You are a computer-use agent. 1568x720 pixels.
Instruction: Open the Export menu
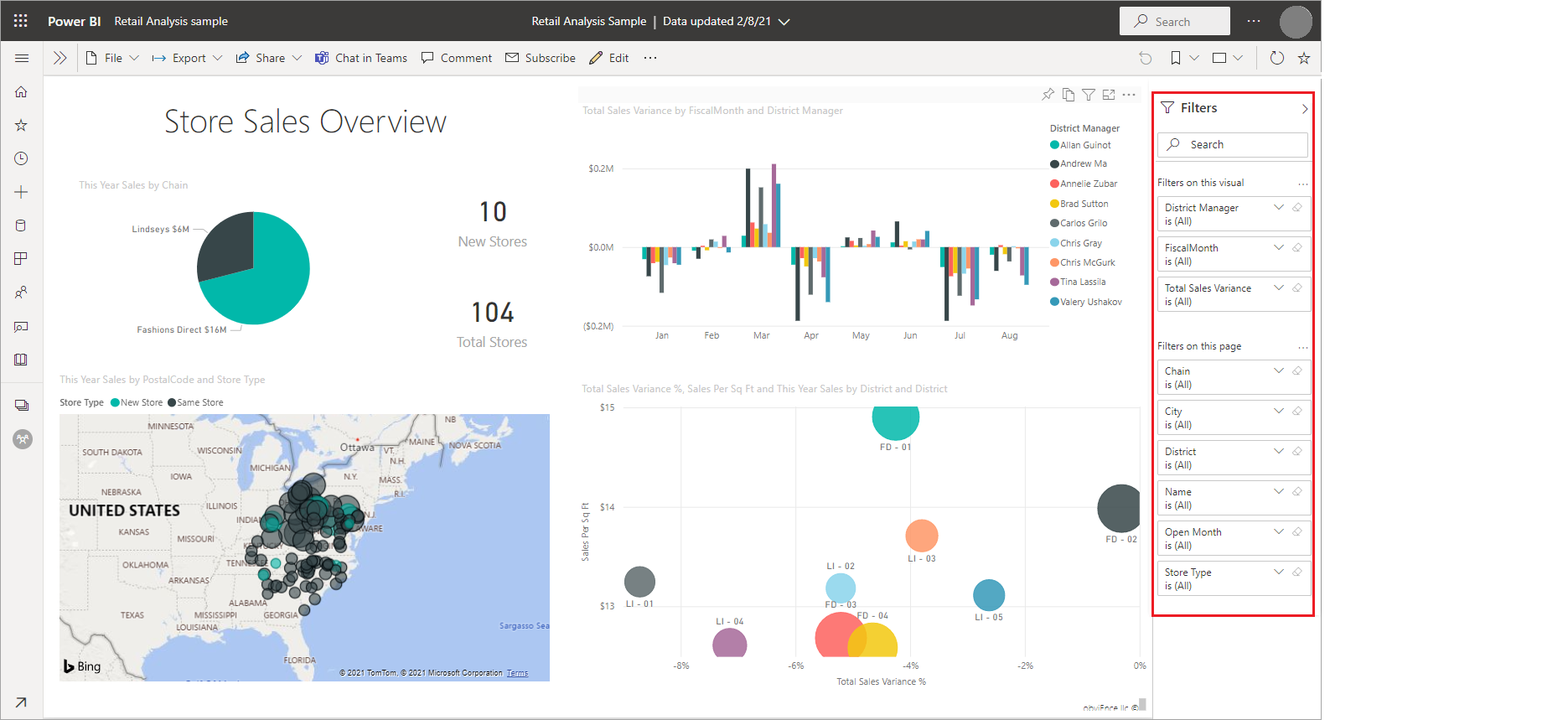click(187, 58)
